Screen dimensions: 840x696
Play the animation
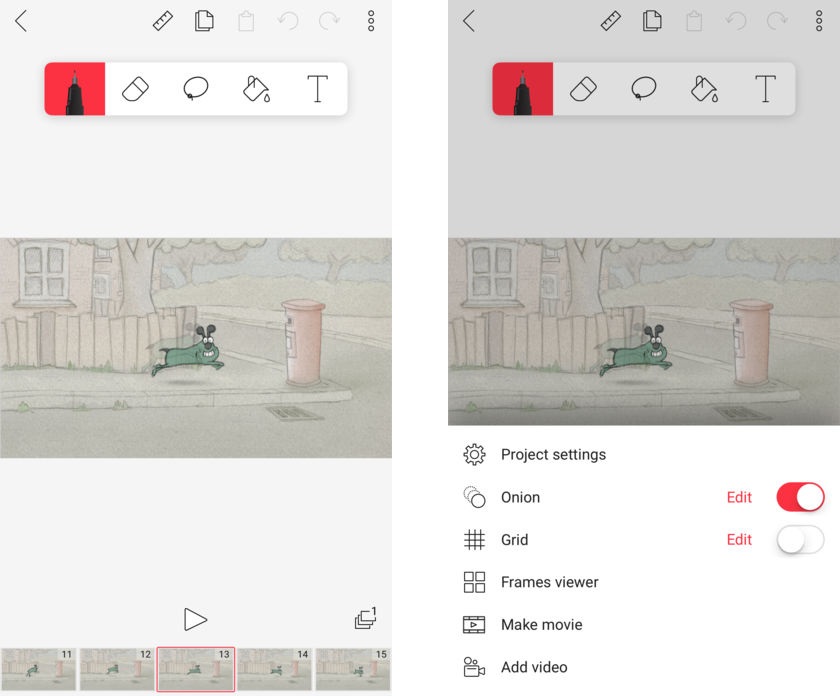pyautogui.click(x=195, y=619)
